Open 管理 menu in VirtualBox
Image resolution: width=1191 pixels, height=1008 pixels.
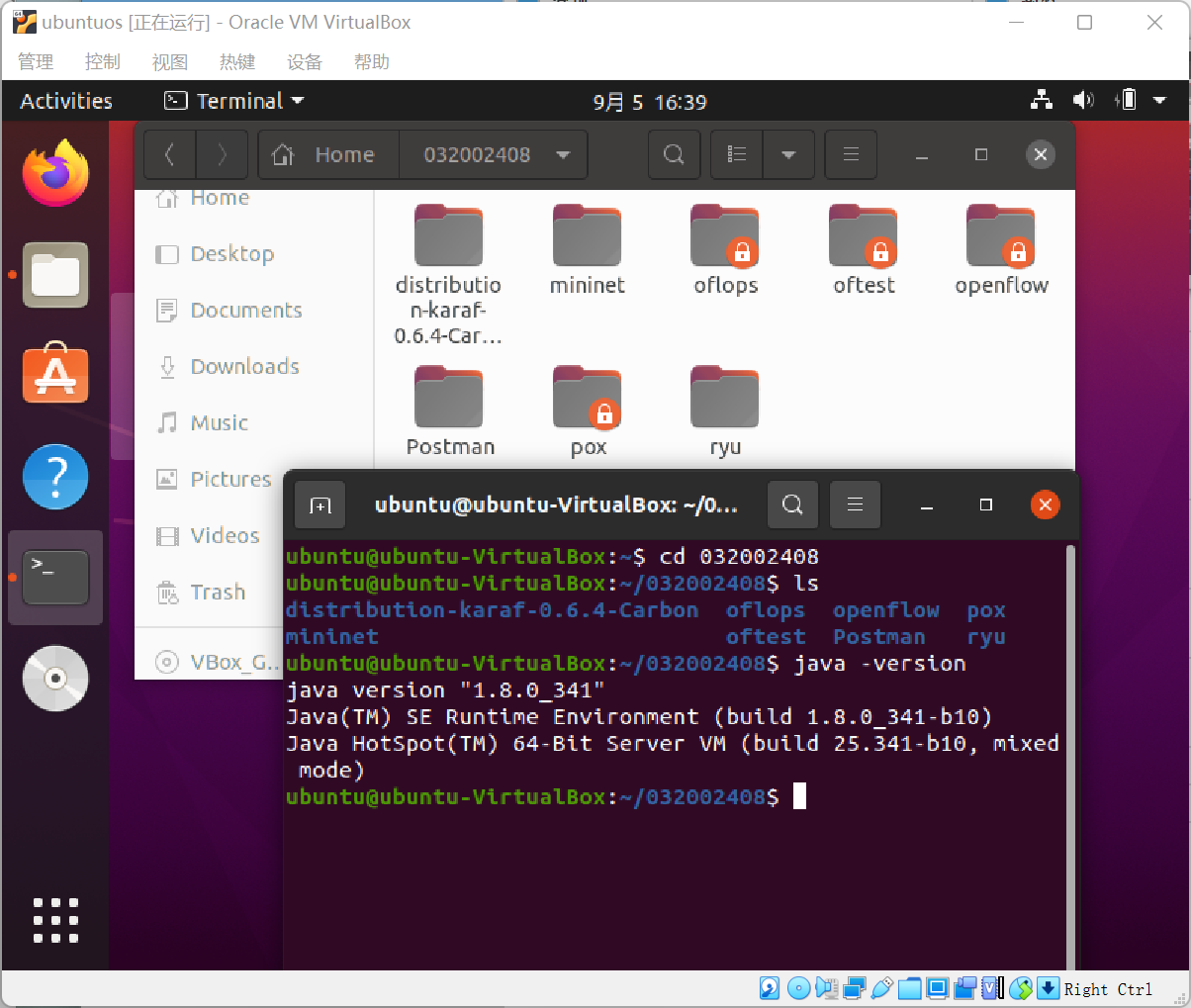coord(36,61)
